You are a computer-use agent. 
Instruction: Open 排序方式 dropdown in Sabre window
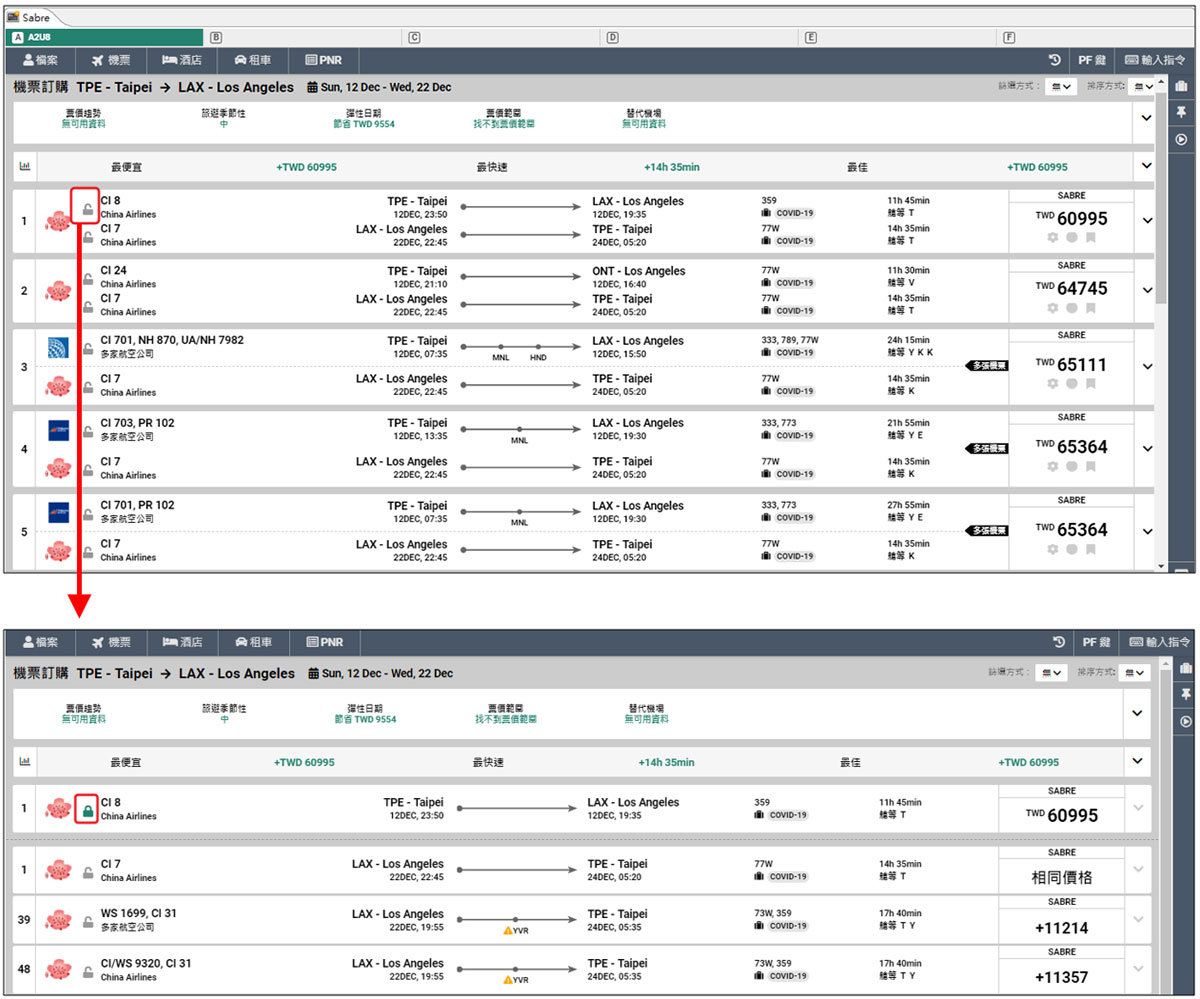(x=1144, y=87)
